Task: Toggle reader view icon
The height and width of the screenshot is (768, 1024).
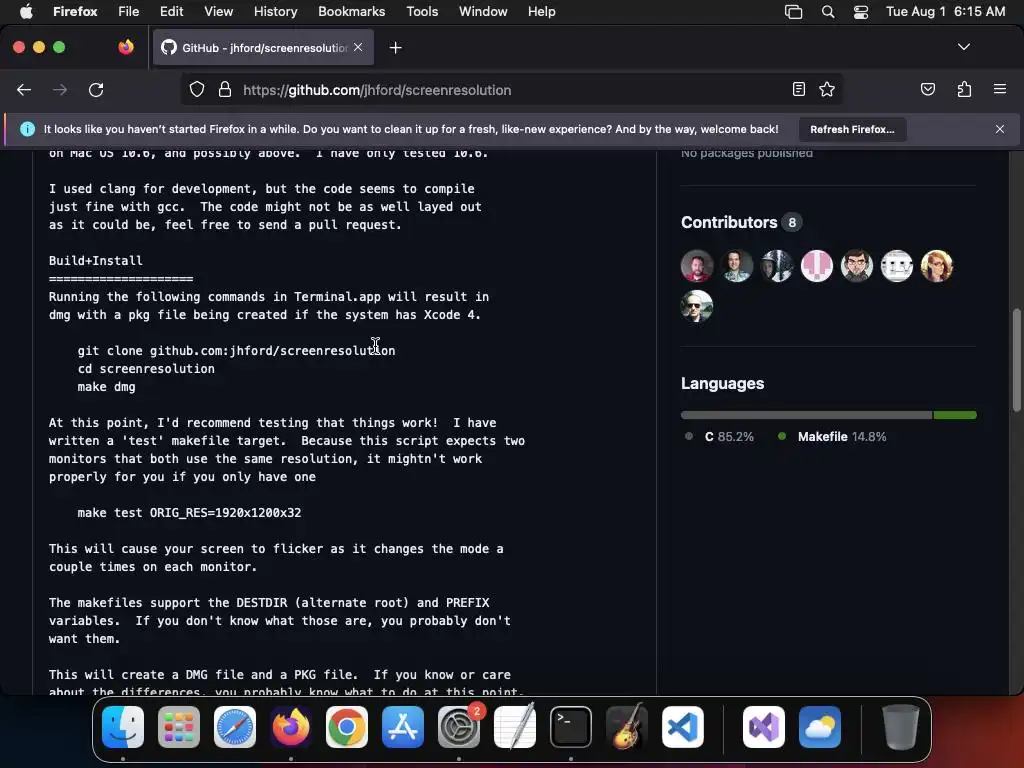Action: click(798, 89)
